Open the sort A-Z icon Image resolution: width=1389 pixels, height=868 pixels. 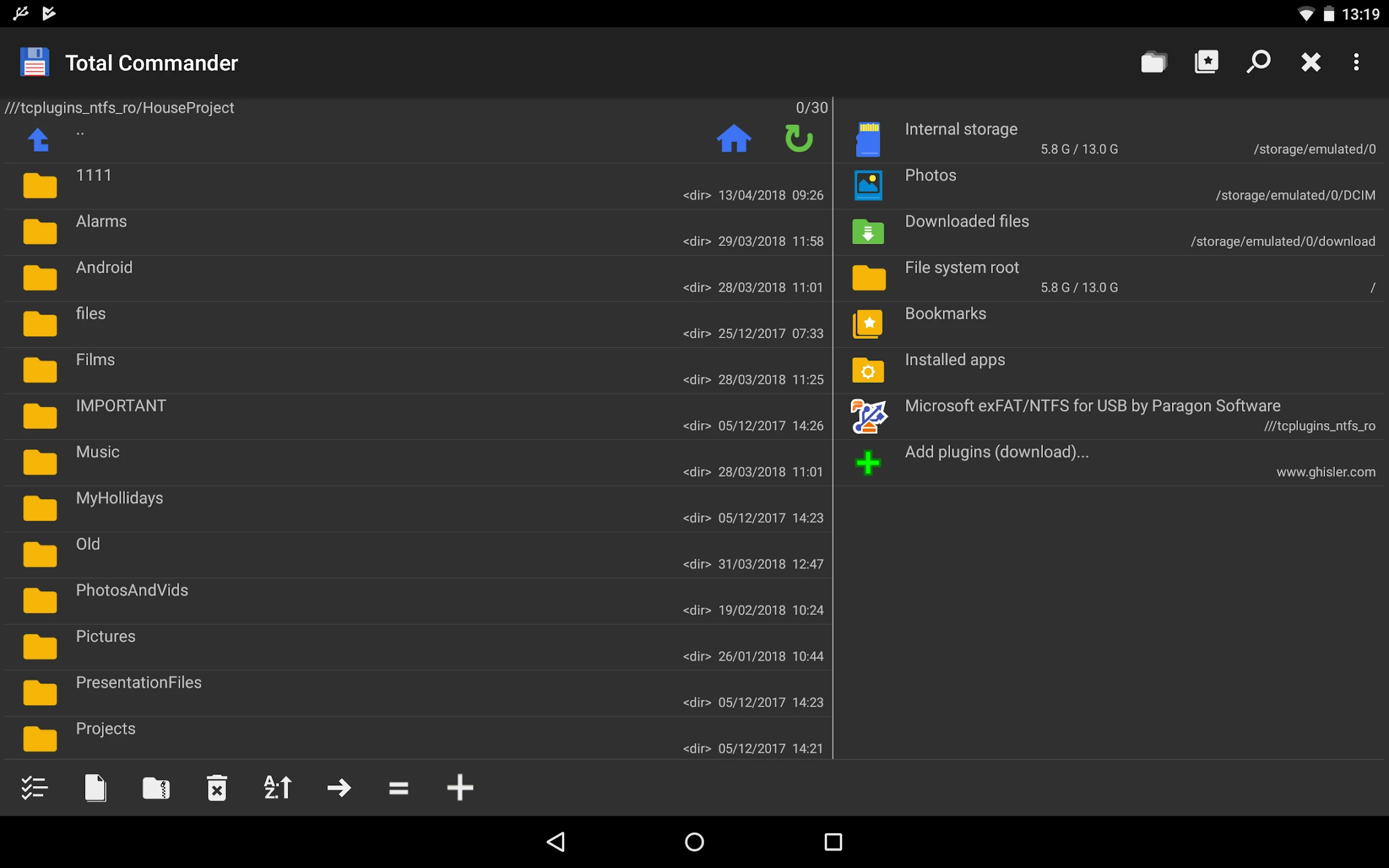coord(278,788)
